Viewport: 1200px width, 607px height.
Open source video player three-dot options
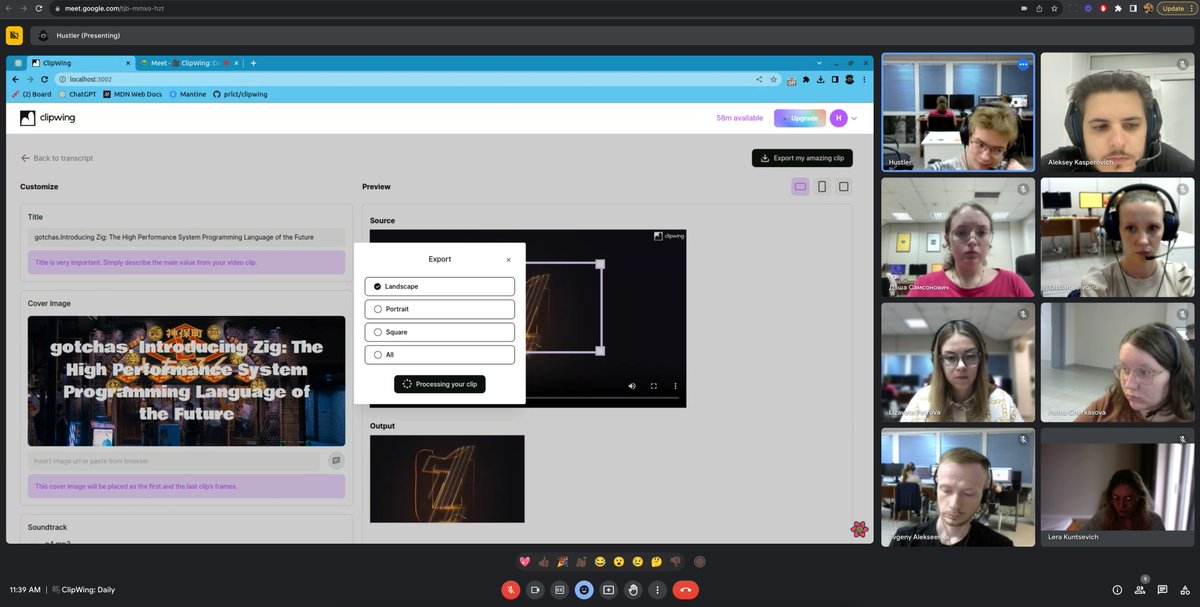[x=675, y=386]
